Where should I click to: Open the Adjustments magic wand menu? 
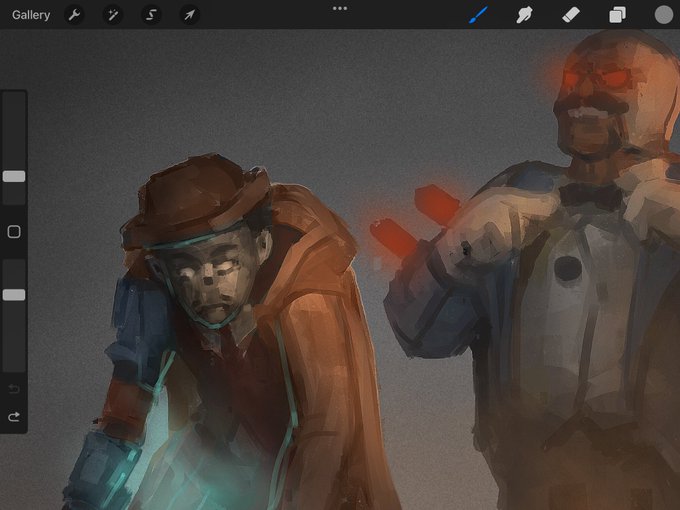point(113,15)
